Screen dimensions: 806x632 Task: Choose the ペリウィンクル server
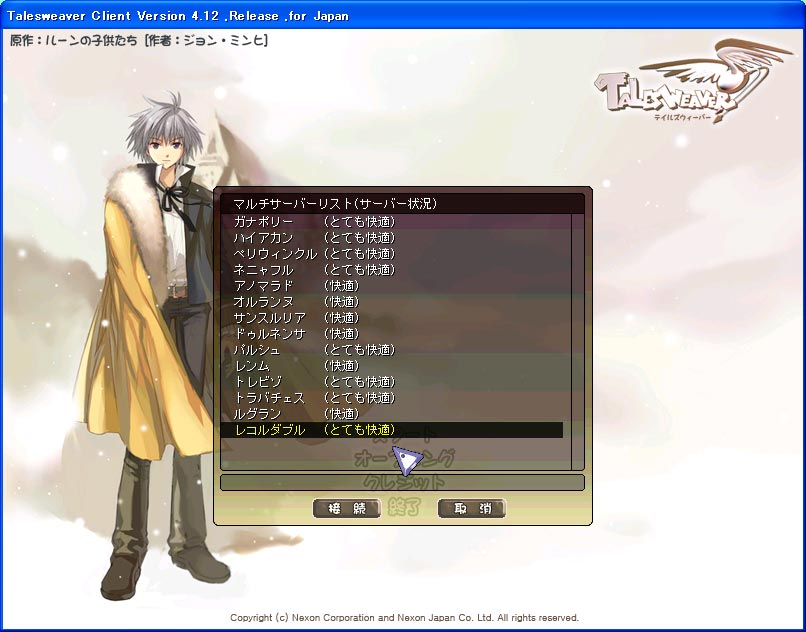392,254
